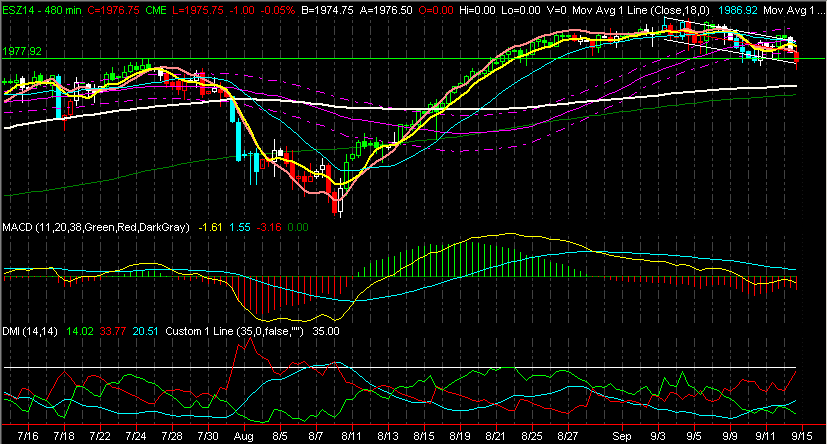This screenshot has height=444, width=827.
Task: Select the 9/9 date label
Action: (x=730, y=436)
